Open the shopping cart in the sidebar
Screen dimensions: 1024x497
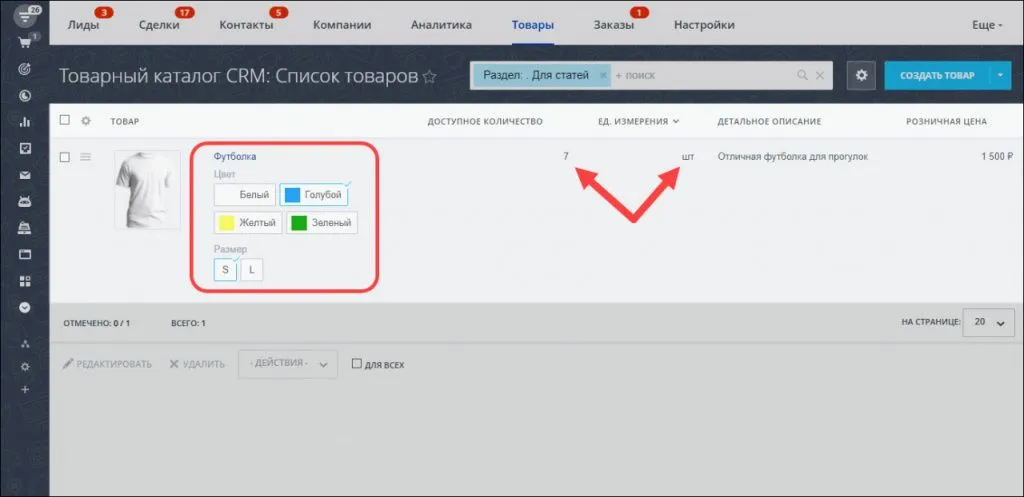(24, 43)
